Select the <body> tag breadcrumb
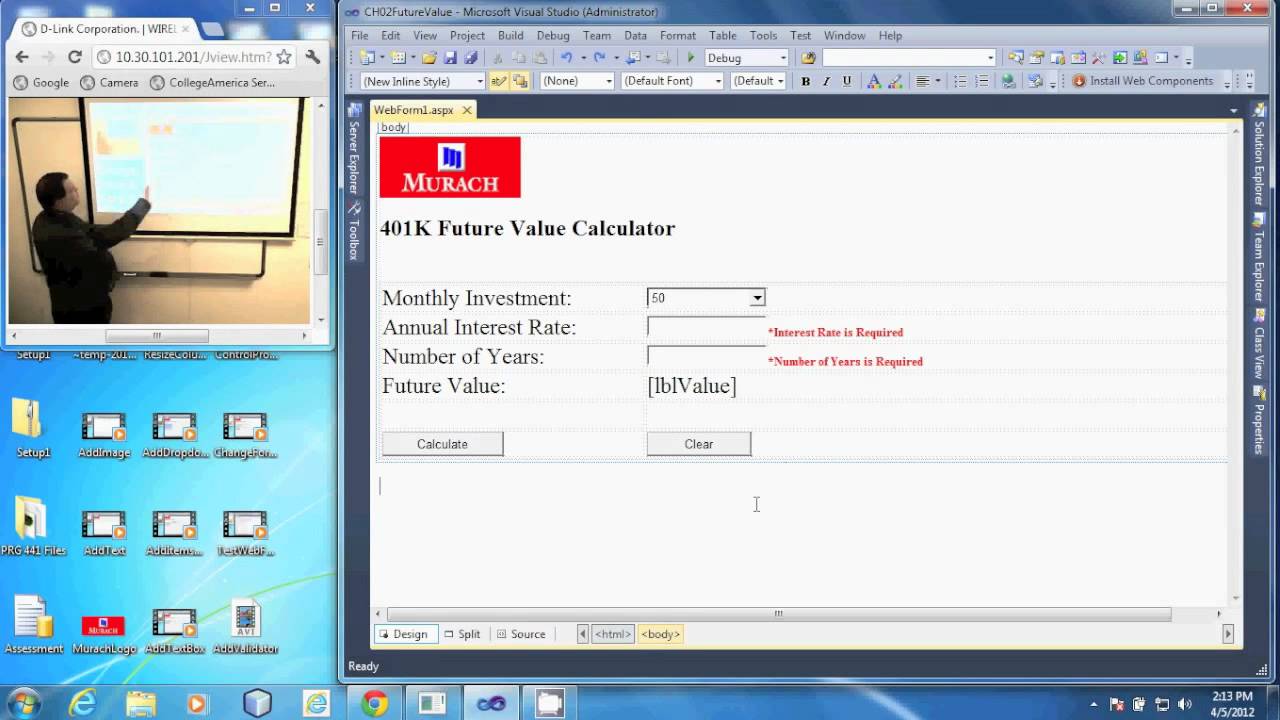 [x=660, y=634]
